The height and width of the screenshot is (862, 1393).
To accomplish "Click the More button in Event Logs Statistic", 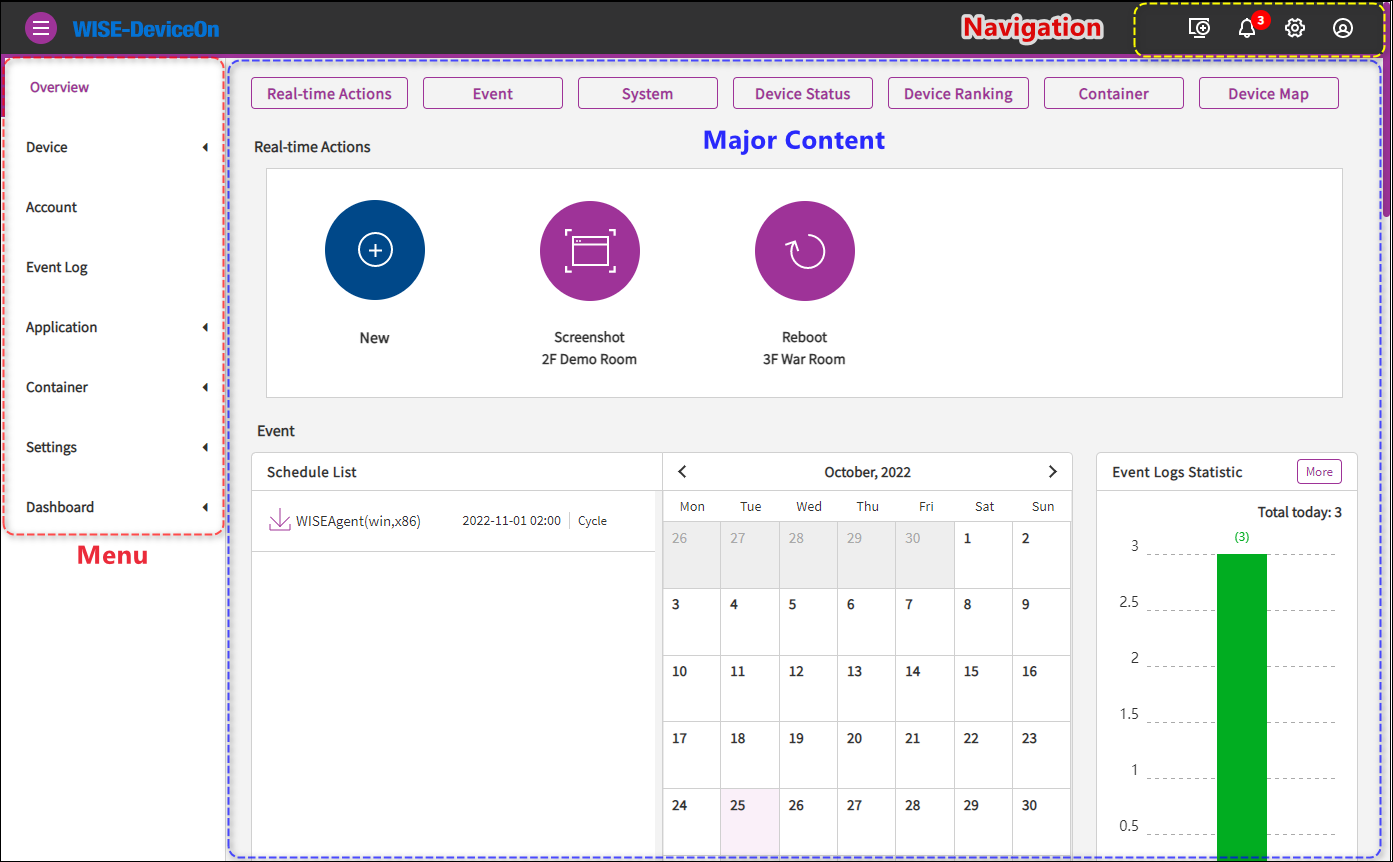I will [x=1319, y=472].
